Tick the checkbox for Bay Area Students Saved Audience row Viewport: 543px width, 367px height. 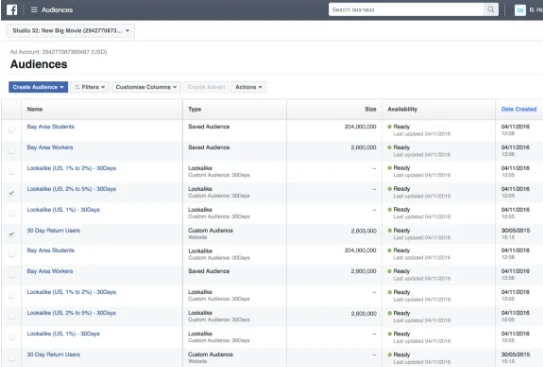point(11,130)
